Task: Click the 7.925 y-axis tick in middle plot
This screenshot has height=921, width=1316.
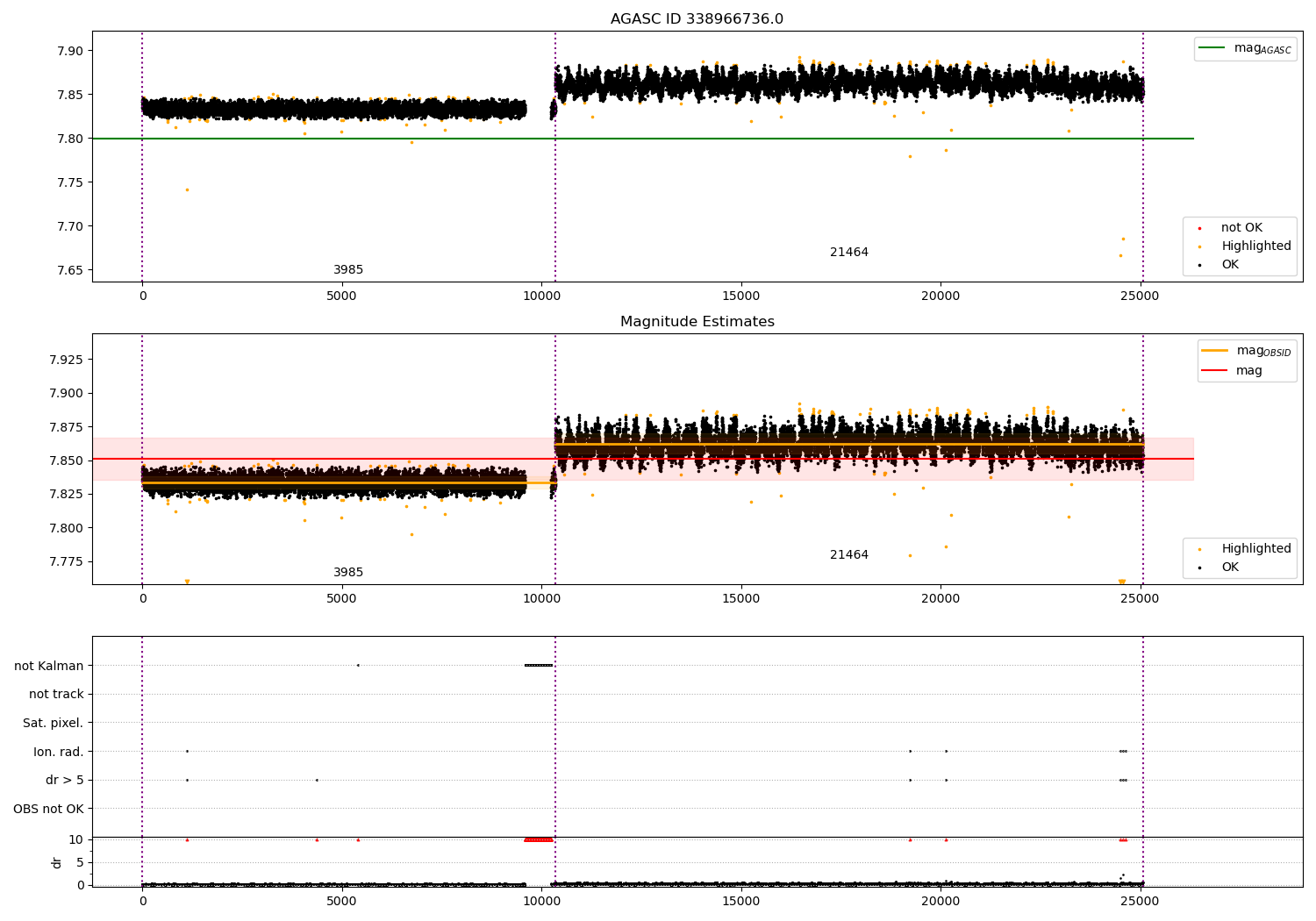Action: click(67, 360)
